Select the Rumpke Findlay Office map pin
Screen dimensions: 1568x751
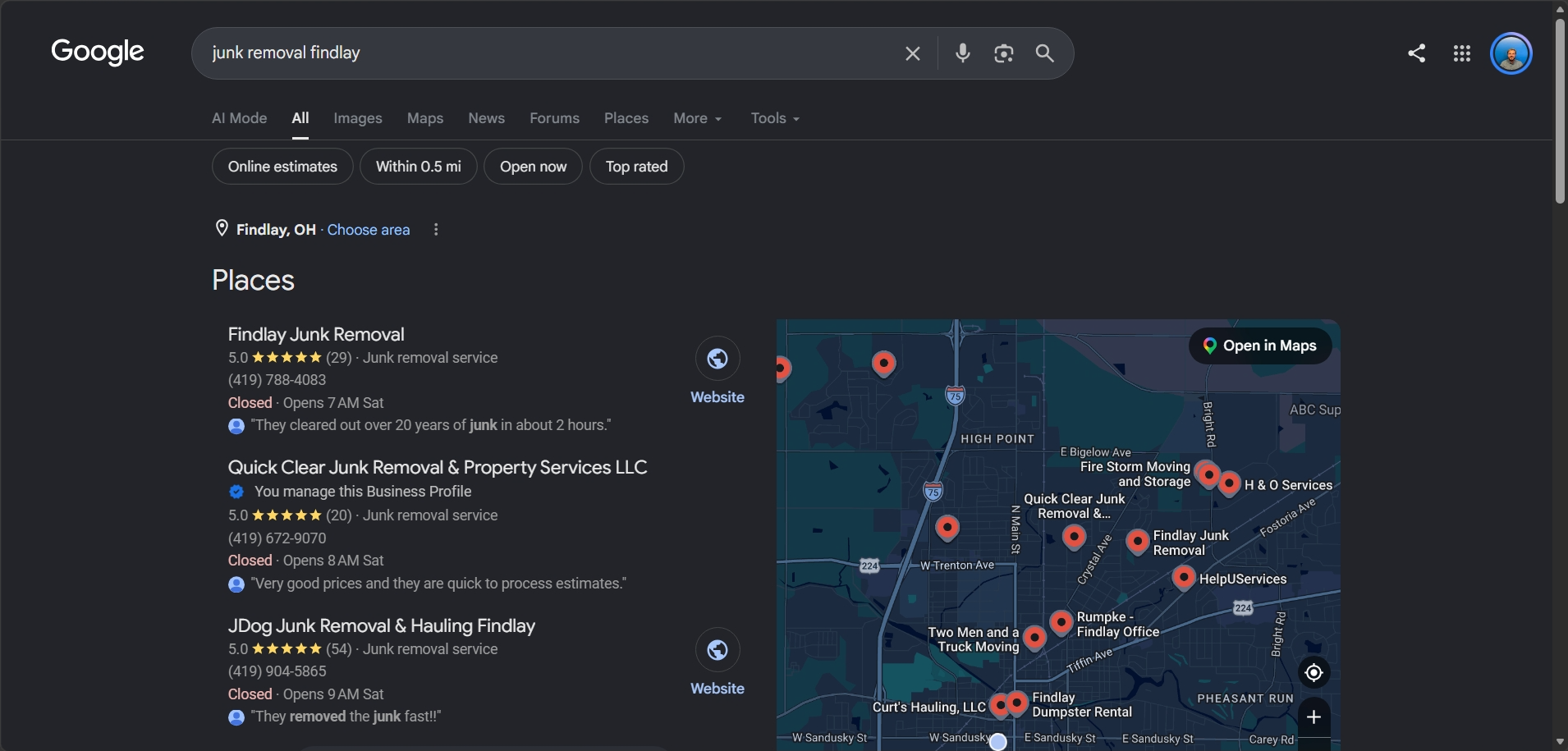1061,622
